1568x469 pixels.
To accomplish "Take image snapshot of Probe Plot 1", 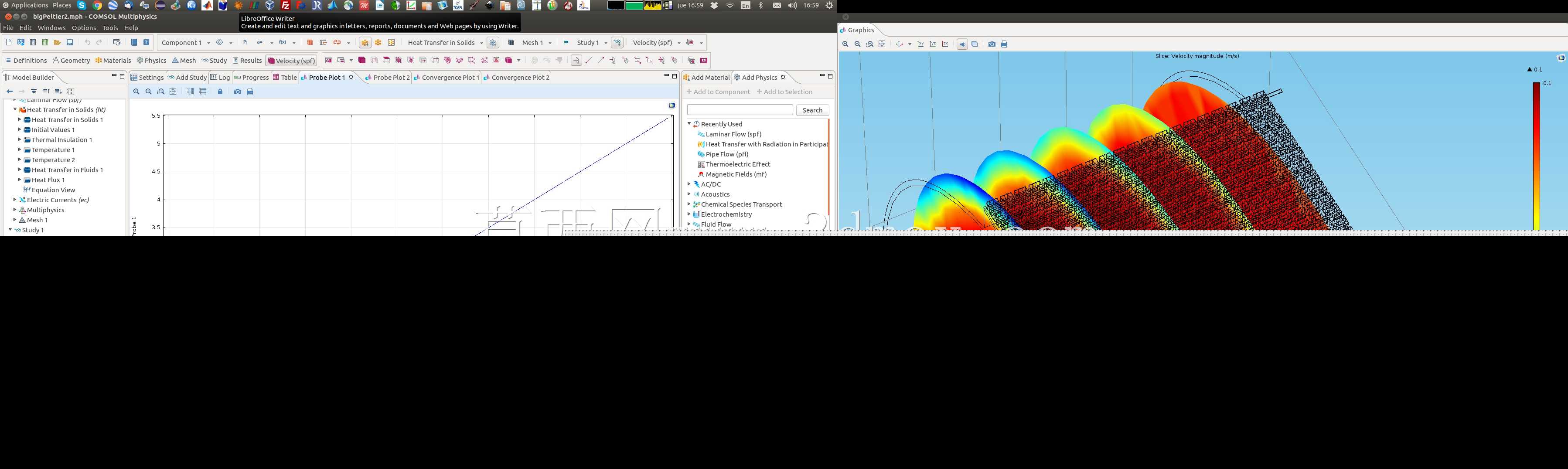I will 237,92.
